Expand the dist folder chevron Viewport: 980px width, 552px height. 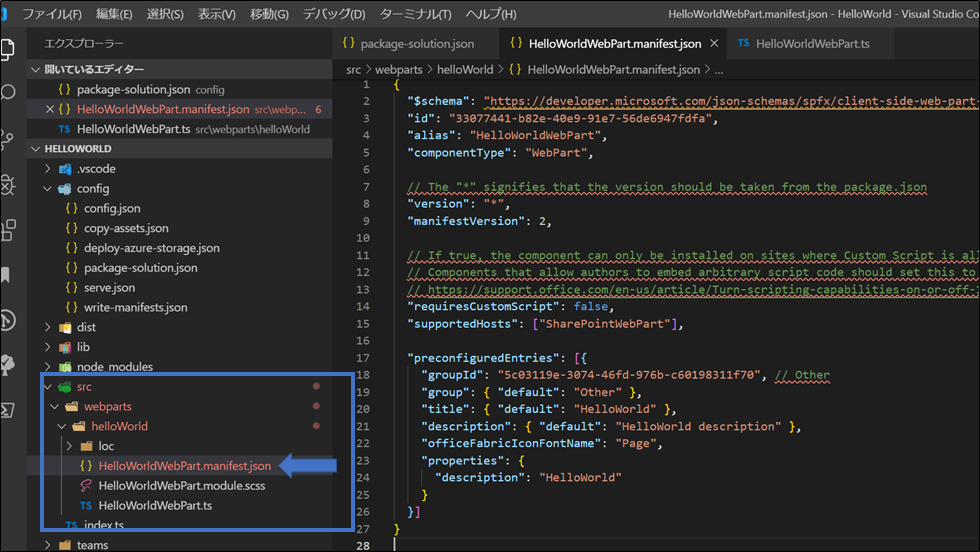(x=48, y=327)
